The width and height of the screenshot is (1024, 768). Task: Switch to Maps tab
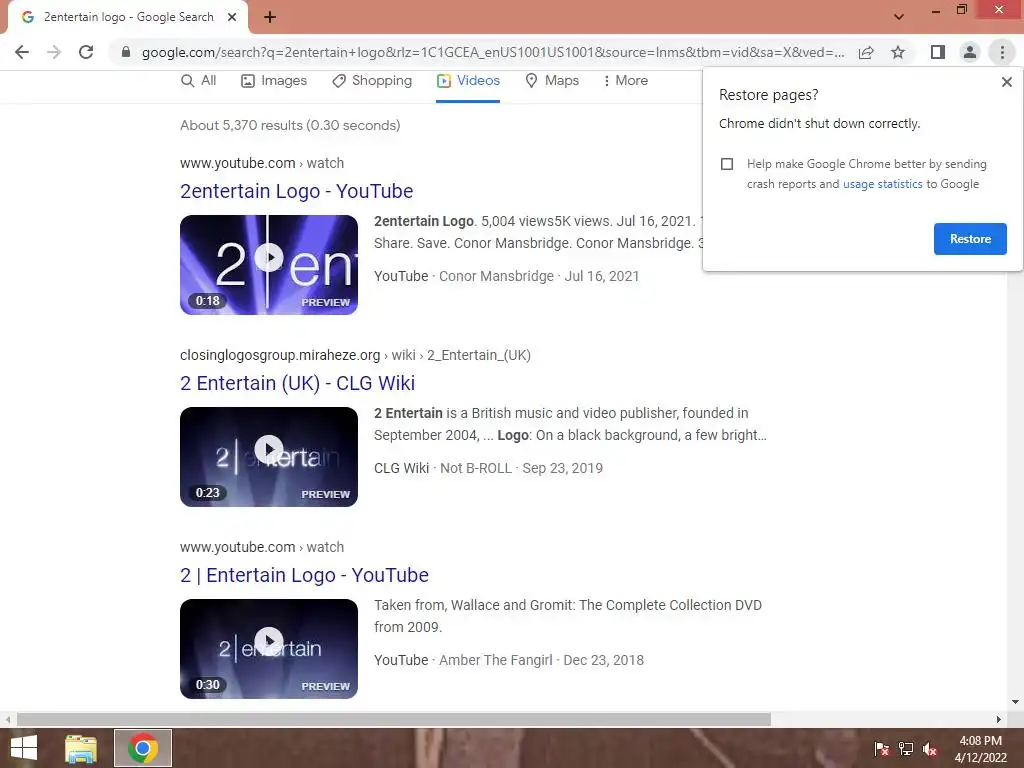click(x=552, y=80)
